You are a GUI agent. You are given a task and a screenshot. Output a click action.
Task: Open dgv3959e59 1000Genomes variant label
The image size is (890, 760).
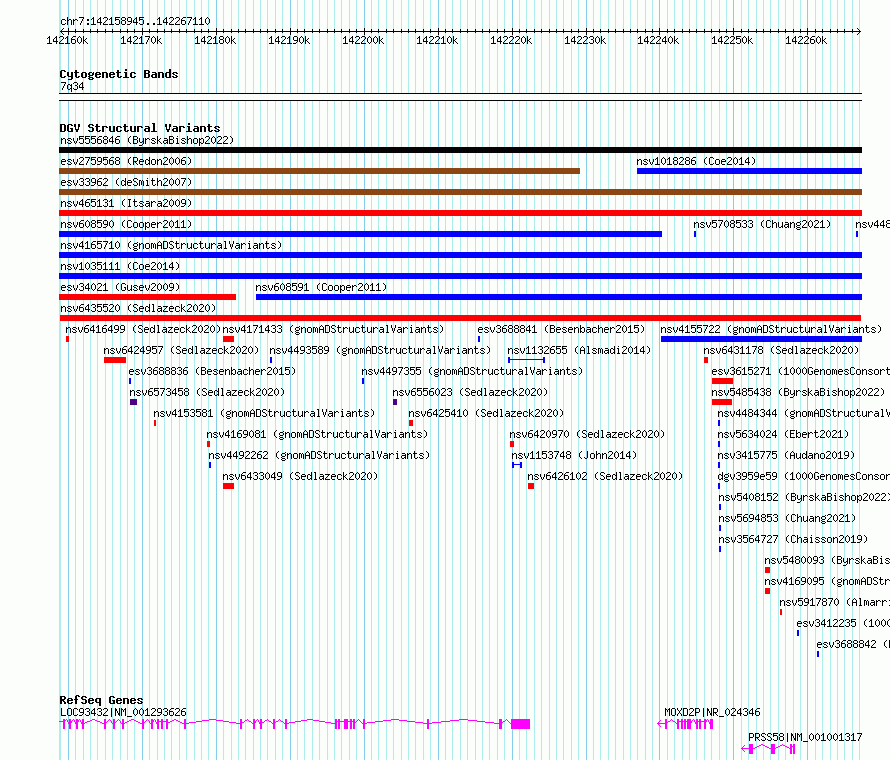coord(803,476)
